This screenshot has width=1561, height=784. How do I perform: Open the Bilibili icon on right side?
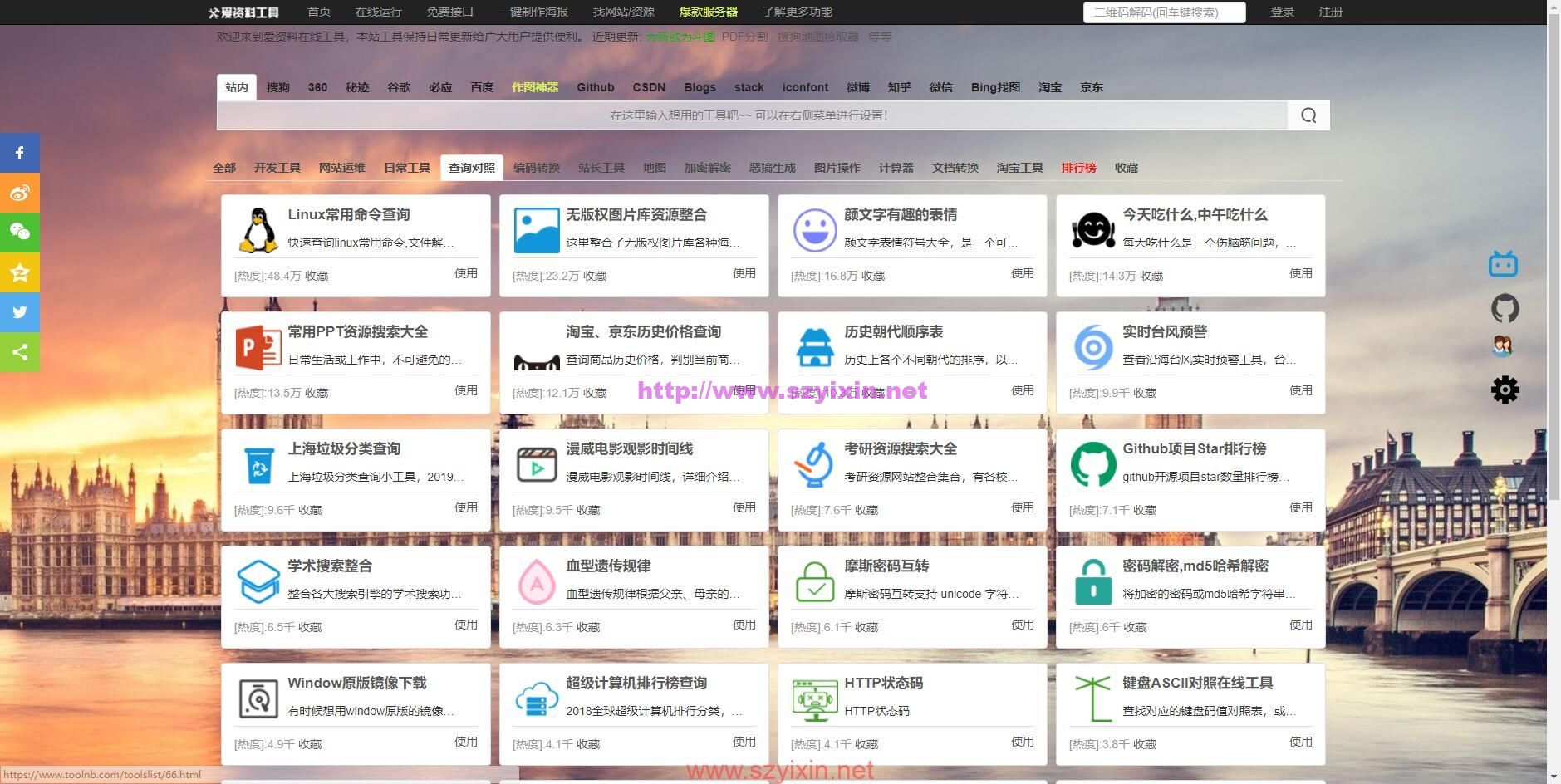point(1503,264)
